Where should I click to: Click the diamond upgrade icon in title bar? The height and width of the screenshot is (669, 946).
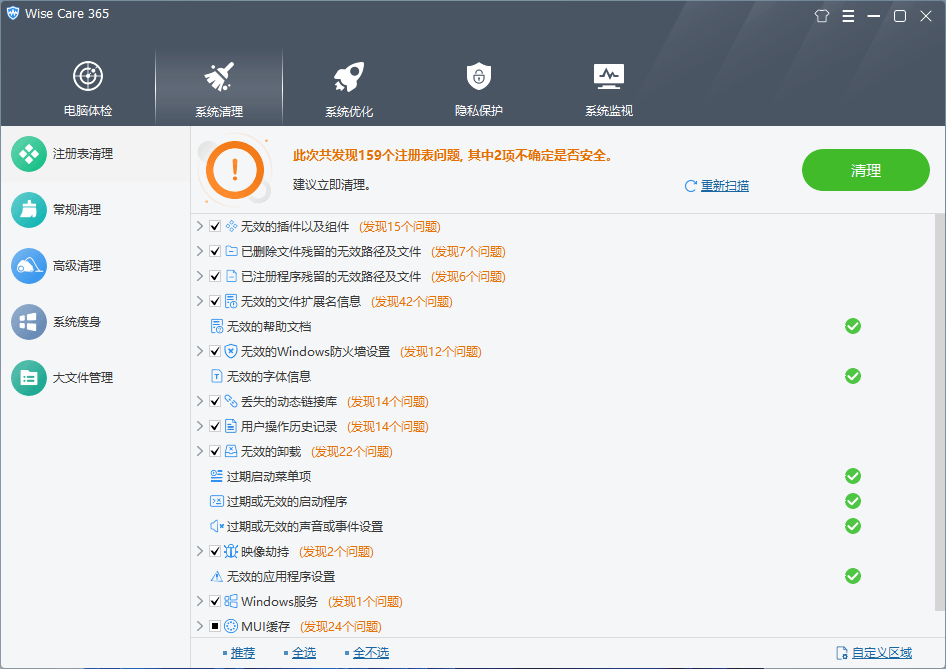(821, 16)
